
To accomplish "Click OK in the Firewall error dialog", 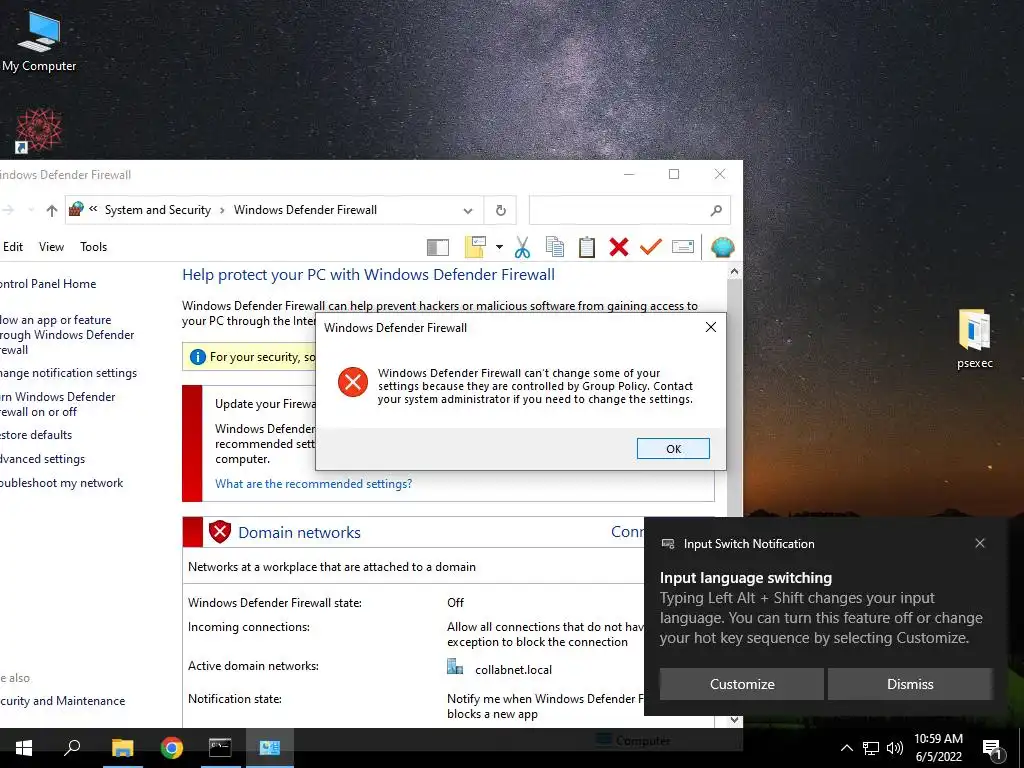I will tap(673, 449).
